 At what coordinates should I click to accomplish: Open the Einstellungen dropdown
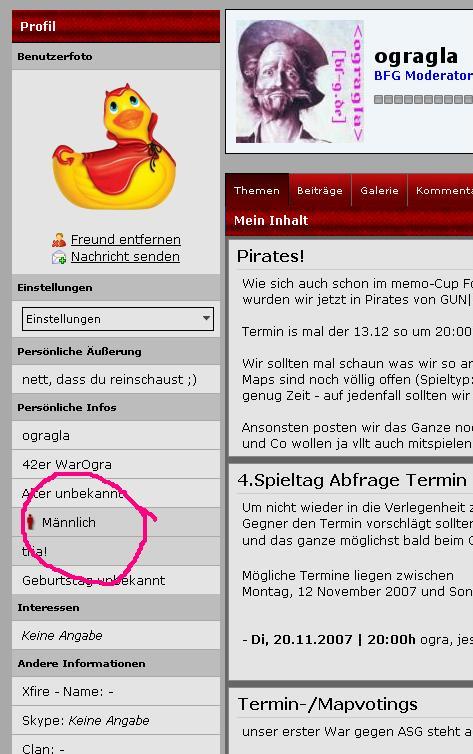pos(118,319)
